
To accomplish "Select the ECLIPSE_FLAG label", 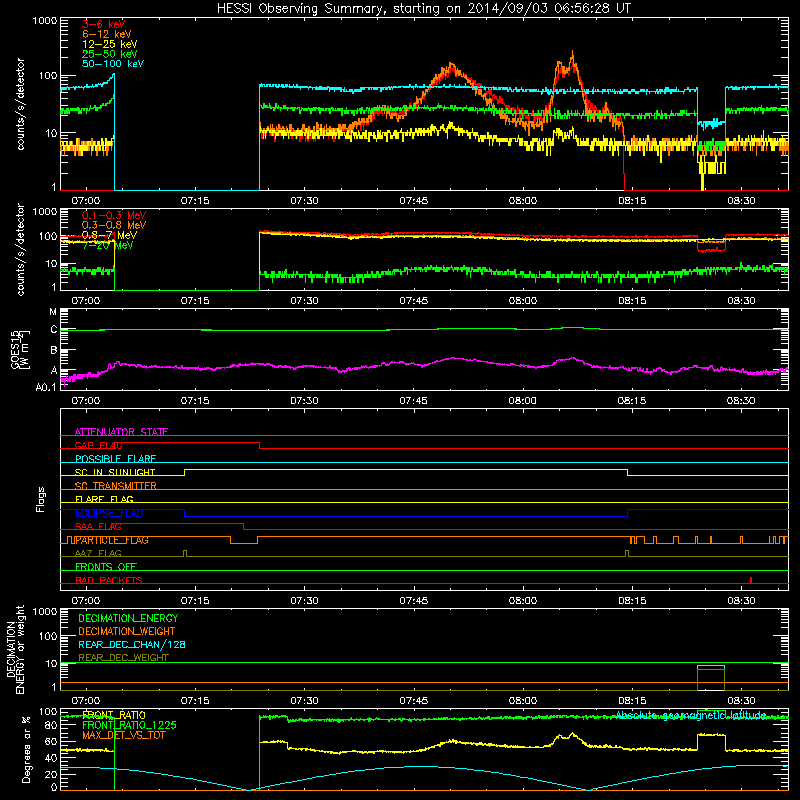I will pyautogui.click(x=109, y=513).
